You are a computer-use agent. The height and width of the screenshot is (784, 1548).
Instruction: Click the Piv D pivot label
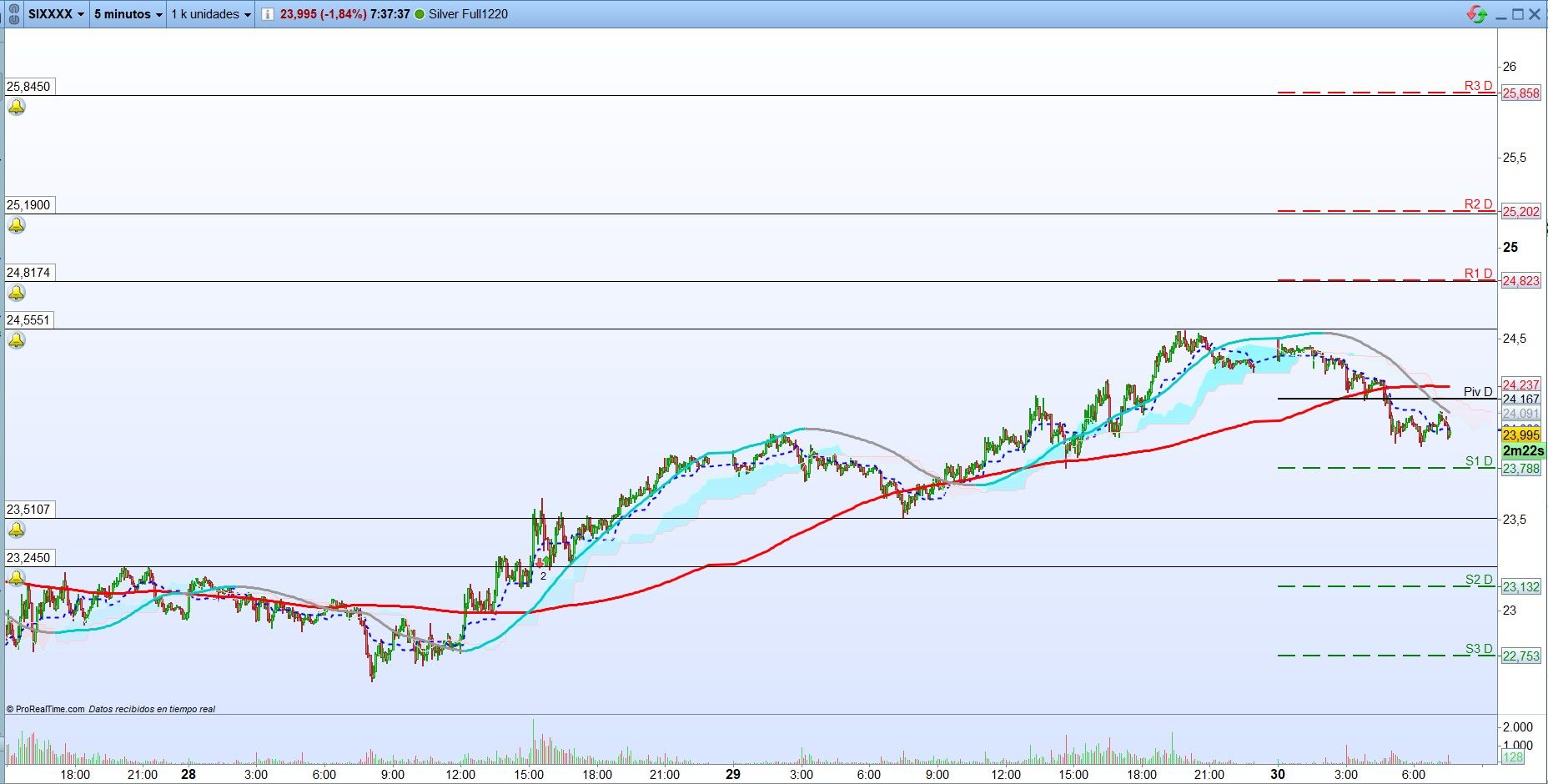pyautogui.click(x=1478, y=392)
